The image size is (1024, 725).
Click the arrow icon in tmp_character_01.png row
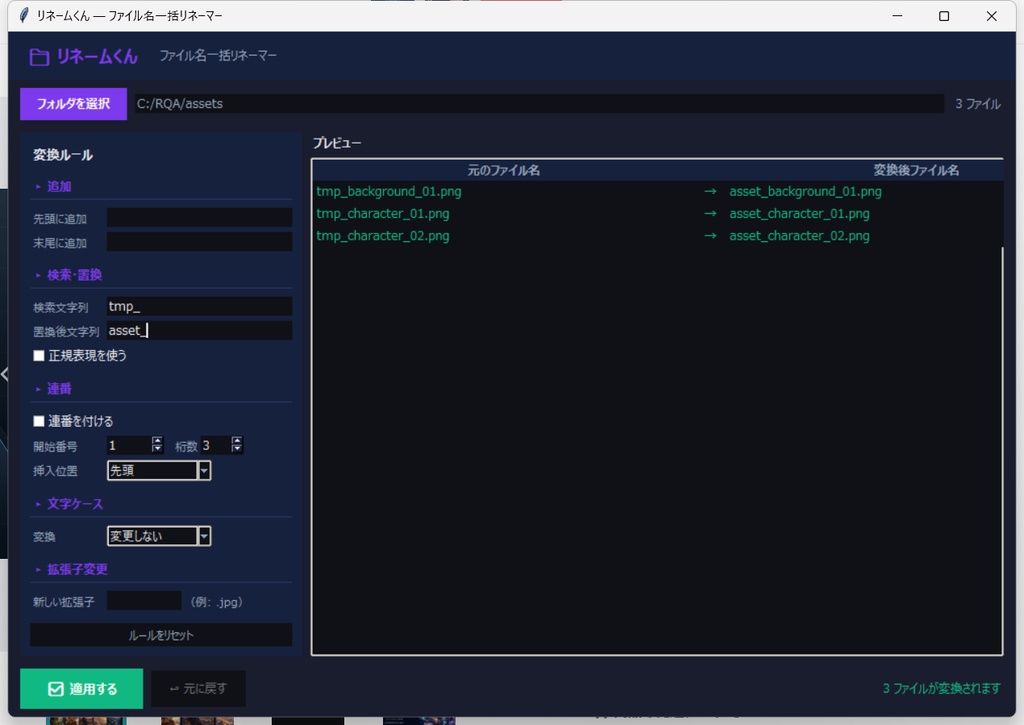click(711, 214)
